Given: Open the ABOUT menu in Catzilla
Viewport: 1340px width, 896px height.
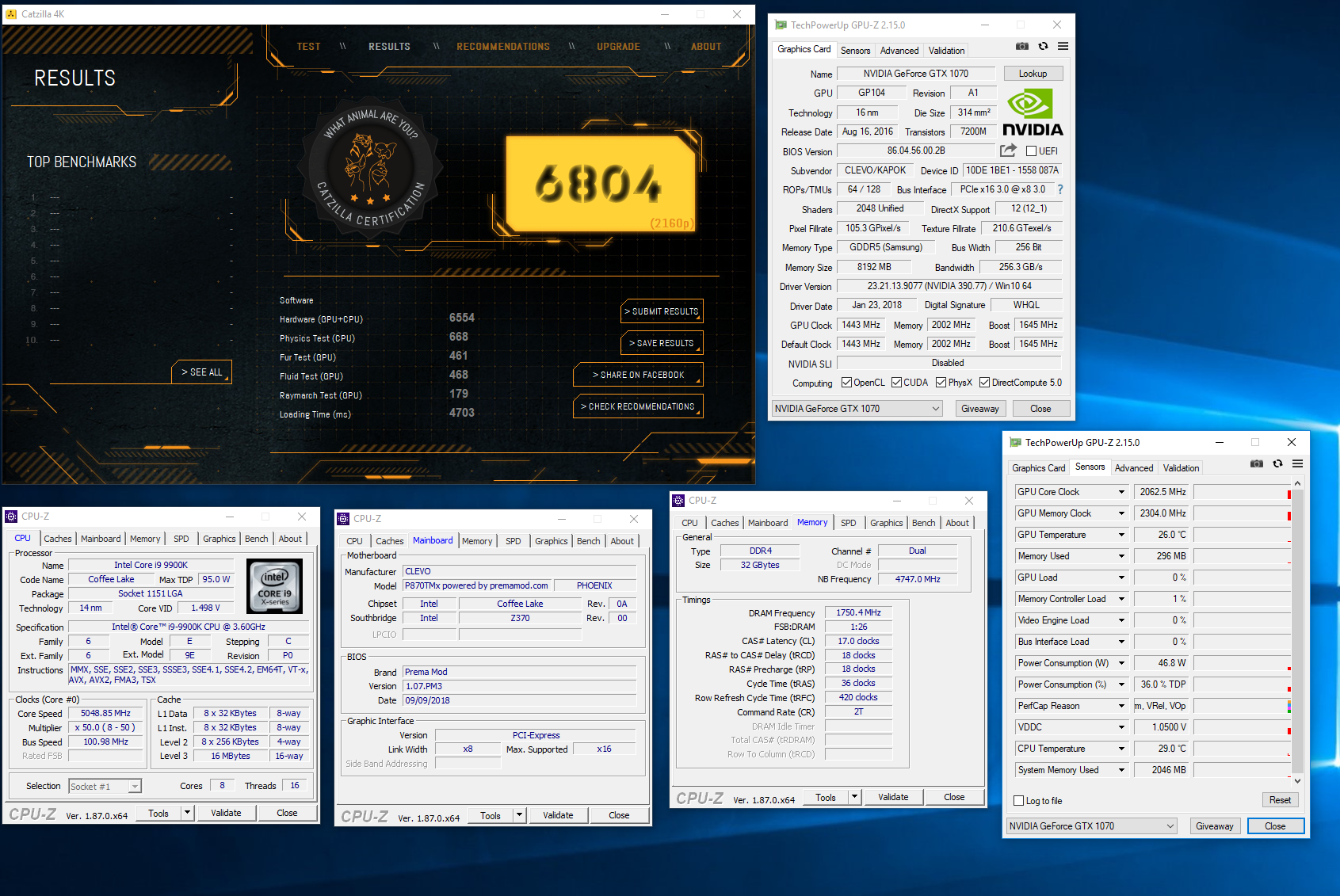Looking at the screenshot, I should tap(706, 47).
